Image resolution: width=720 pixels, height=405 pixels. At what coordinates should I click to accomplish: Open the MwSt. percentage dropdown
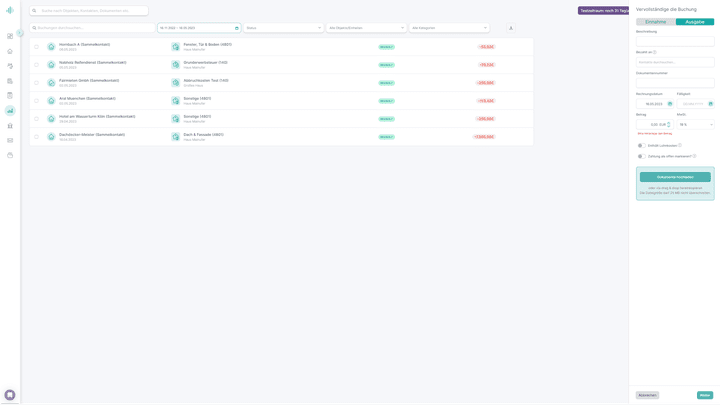coord(695,125)
